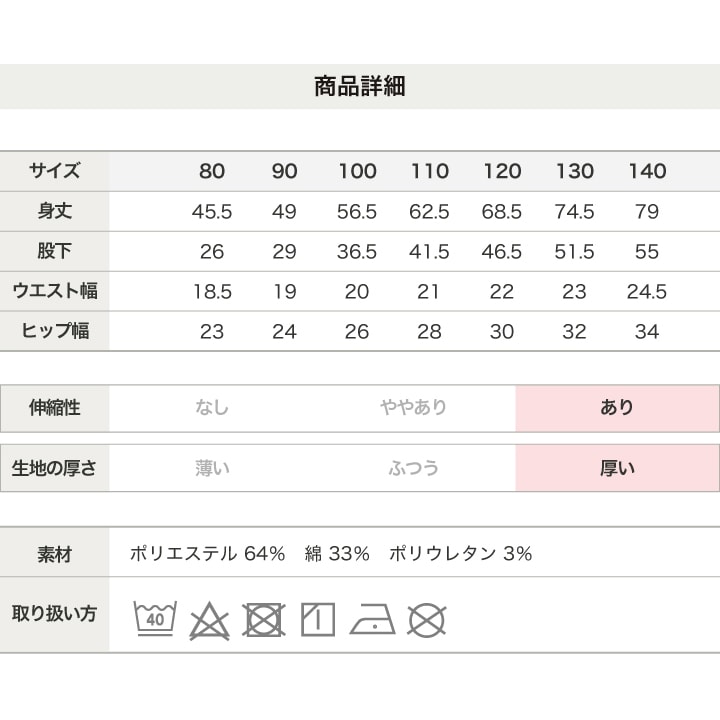
Task: Select the なし stretch option
Action: [212, 408]
